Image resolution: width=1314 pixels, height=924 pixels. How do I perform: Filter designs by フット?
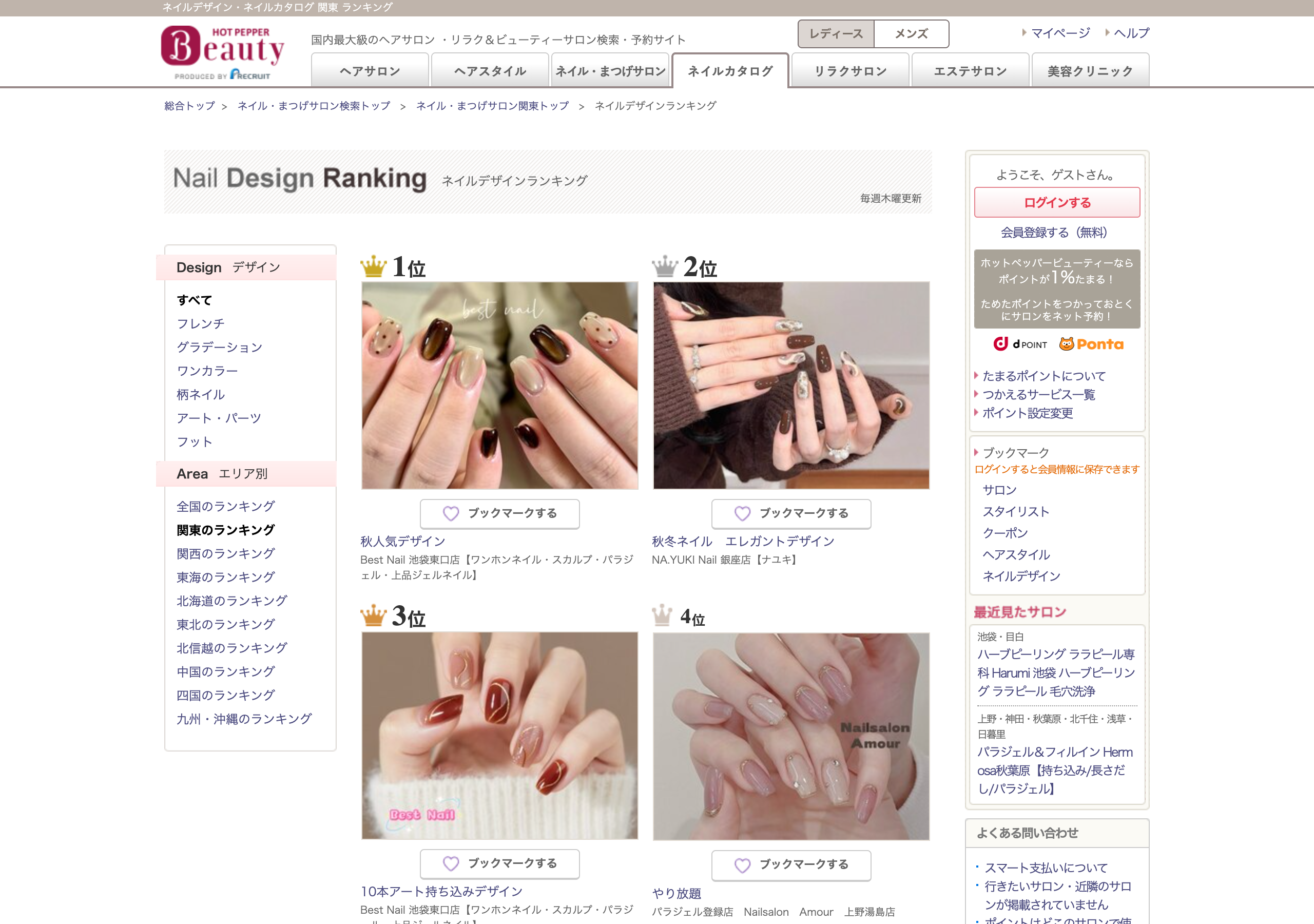click(195, 441)
